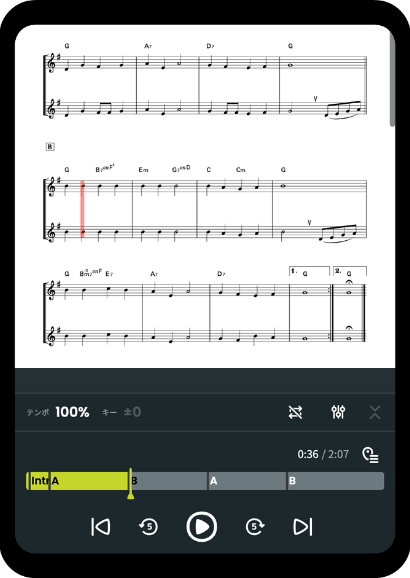
Task: Toggle the loop repeat icon
Action: [295, 412]
